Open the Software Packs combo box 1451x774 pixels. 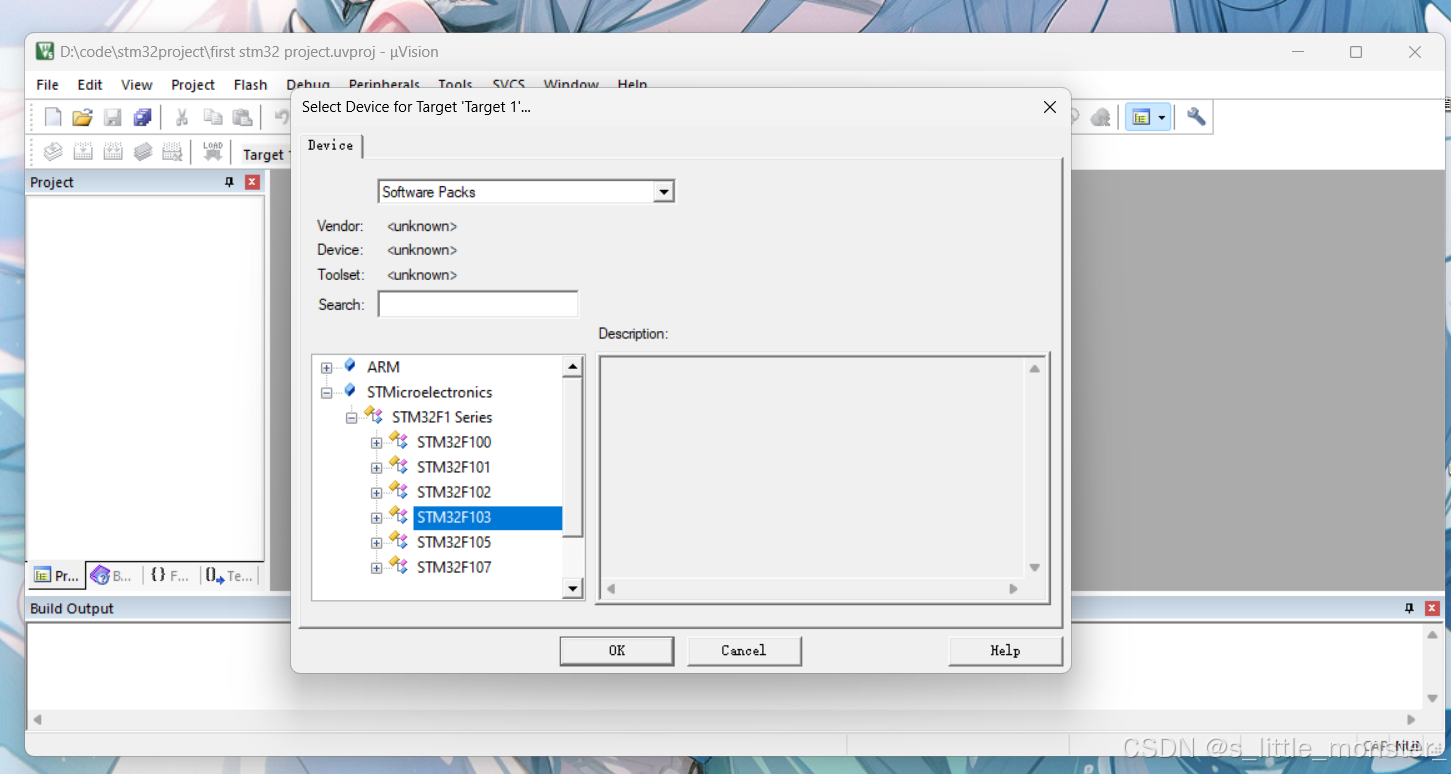tap(664, 192)
